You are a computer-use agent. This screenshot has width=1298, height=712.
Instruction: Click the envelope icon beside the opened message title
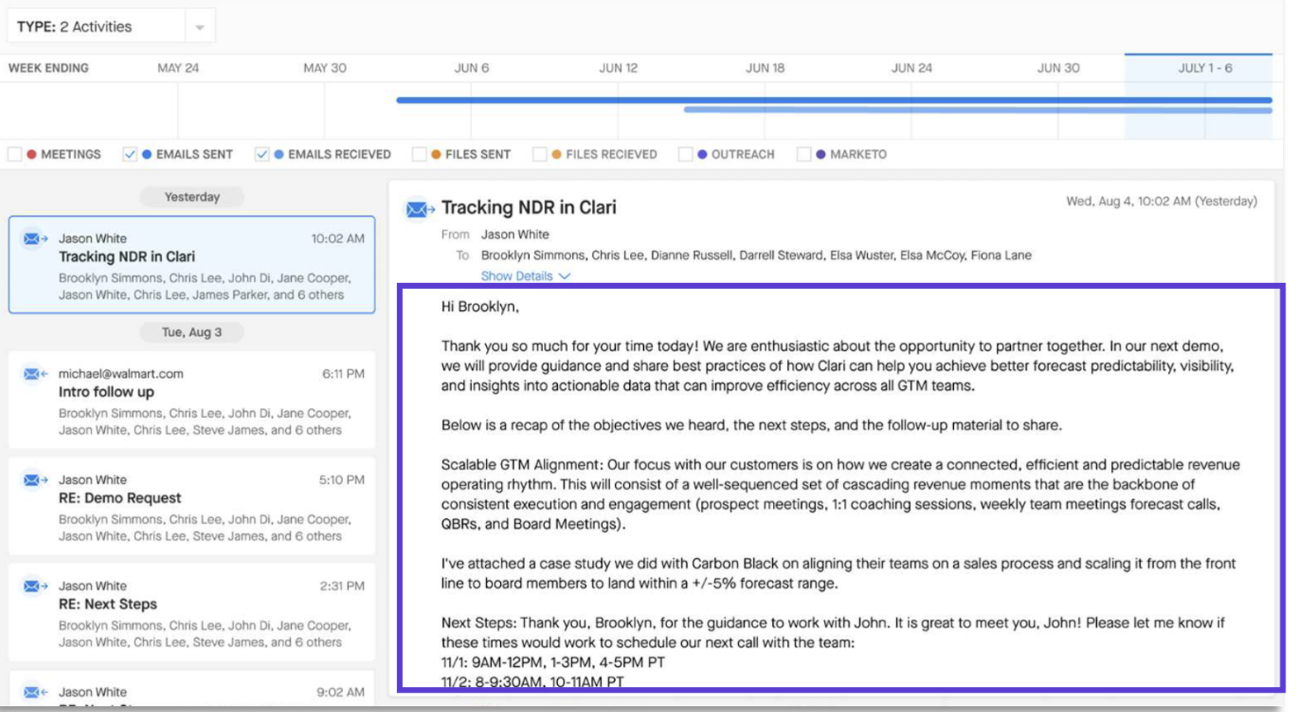point(420,209)
